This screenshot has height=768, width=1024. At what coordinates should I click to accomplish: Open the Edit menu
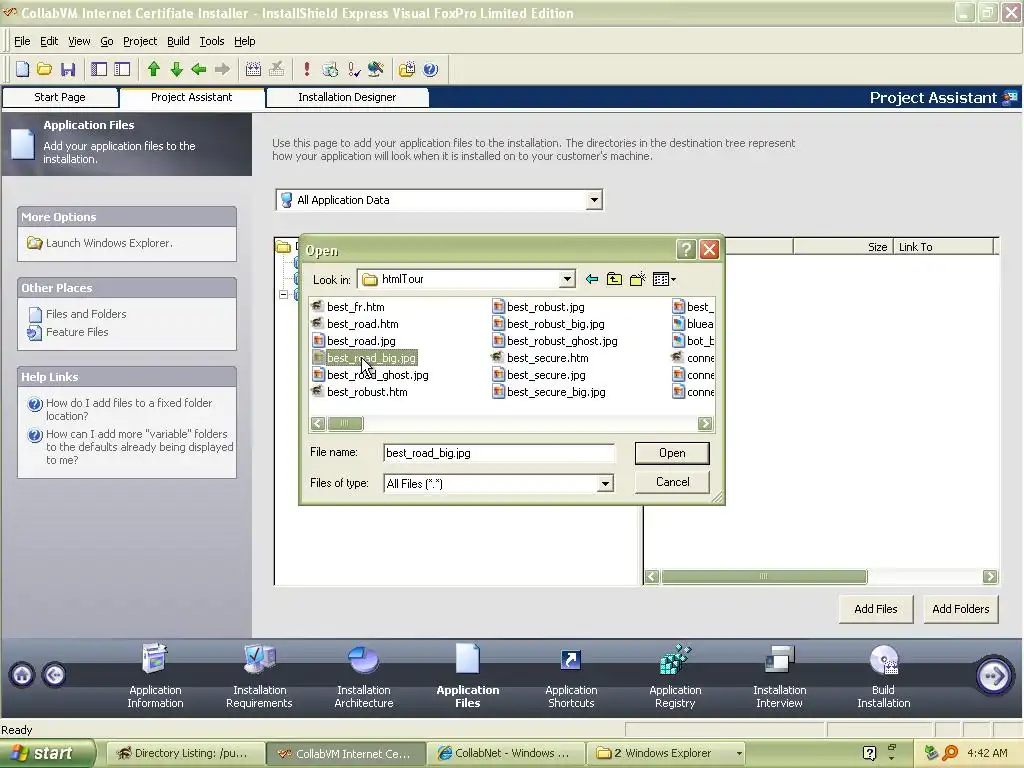49,41
